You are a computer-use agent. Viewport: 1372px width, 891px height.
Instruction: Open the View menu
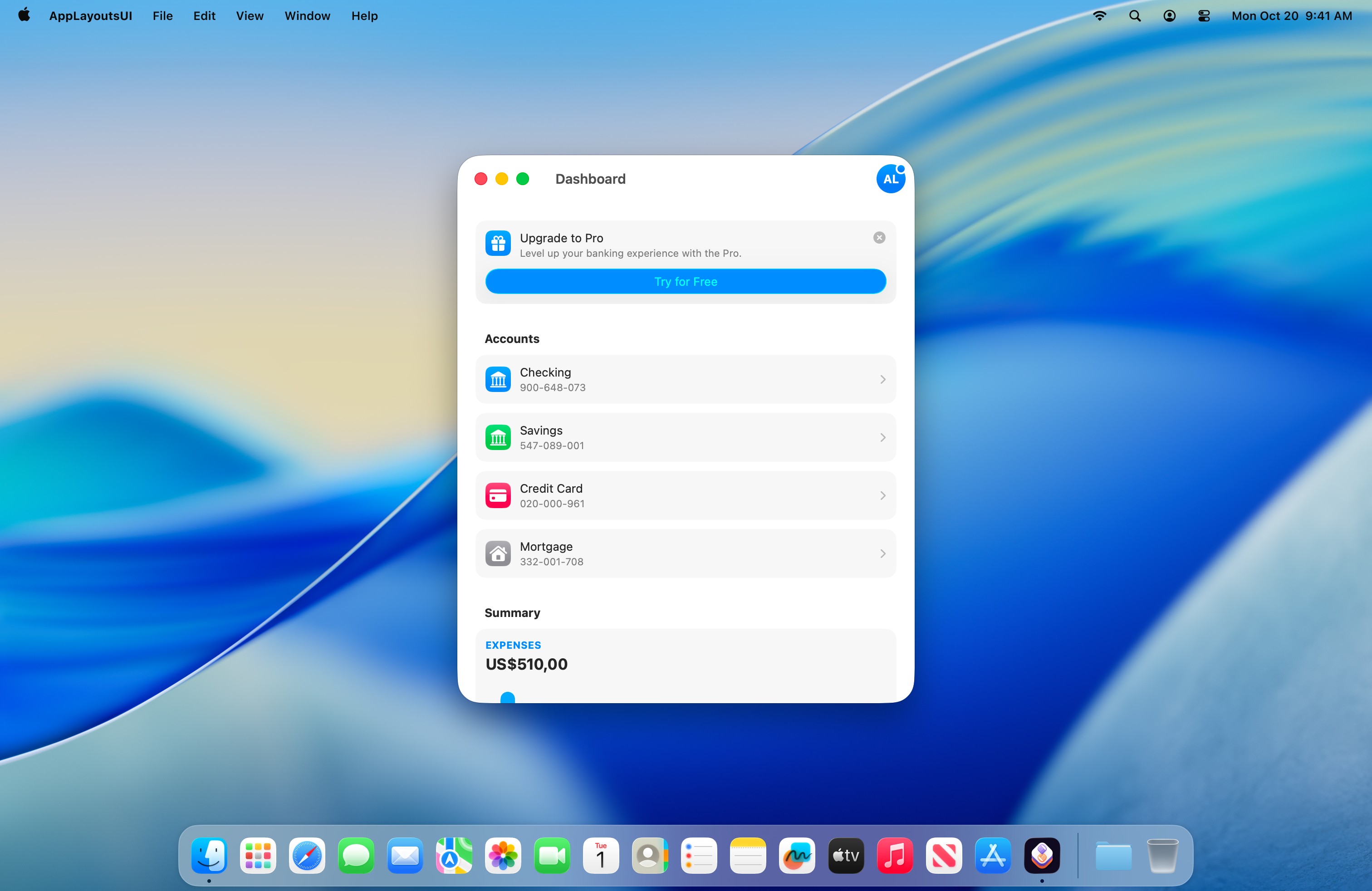[250, 15]
